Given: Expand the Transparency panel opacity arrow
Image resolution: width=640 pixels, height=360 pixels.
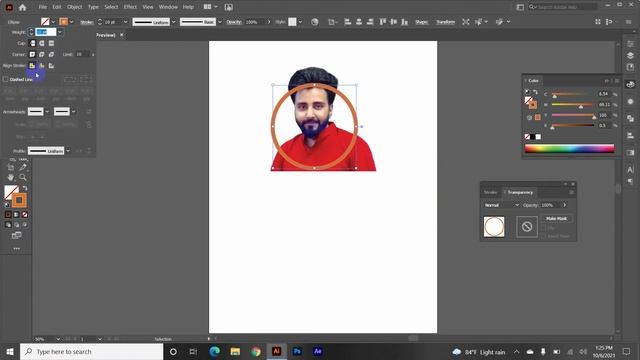Looking at the screenshot, I should 565,205.
